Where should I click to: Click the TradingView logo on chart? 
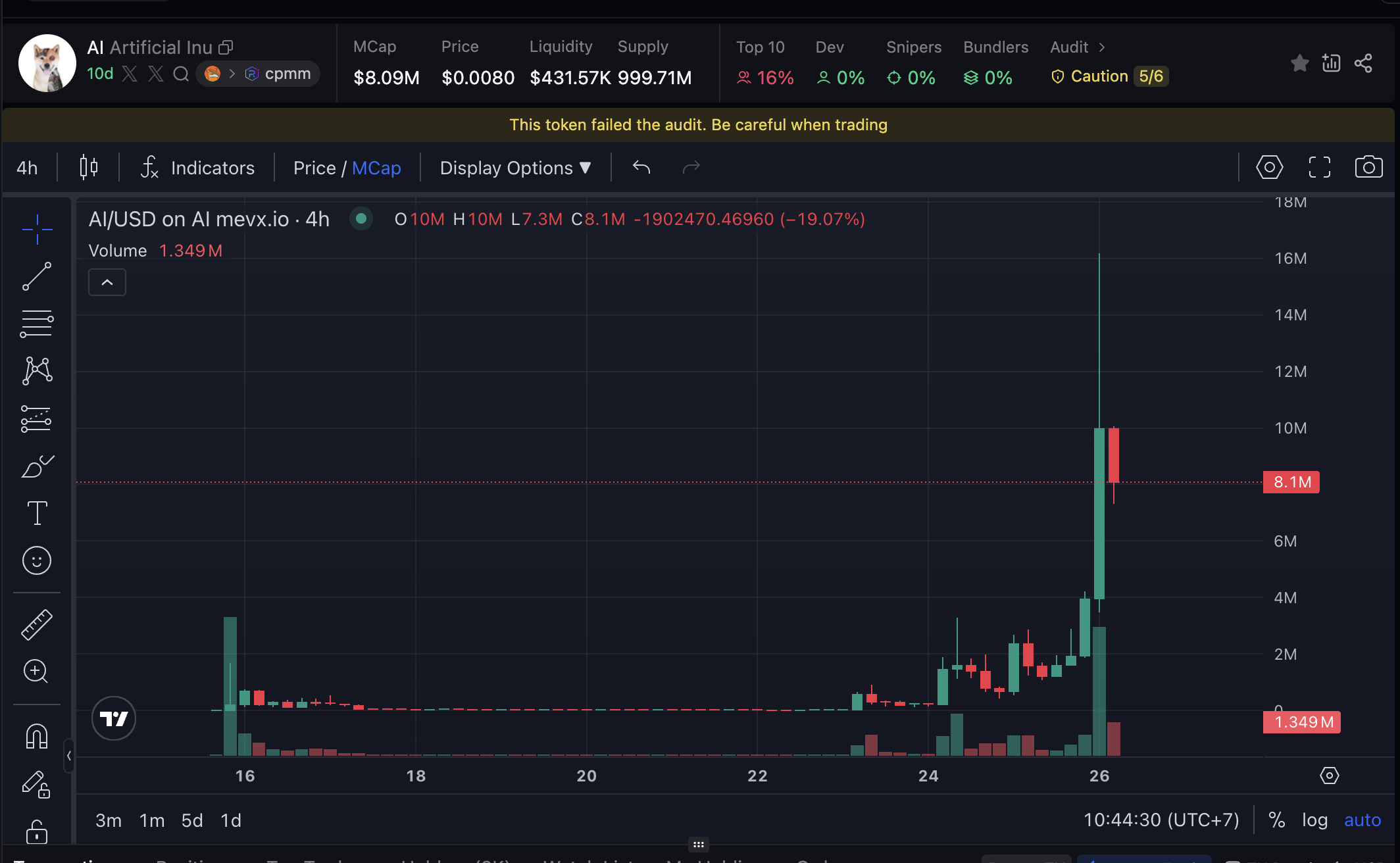114,718
